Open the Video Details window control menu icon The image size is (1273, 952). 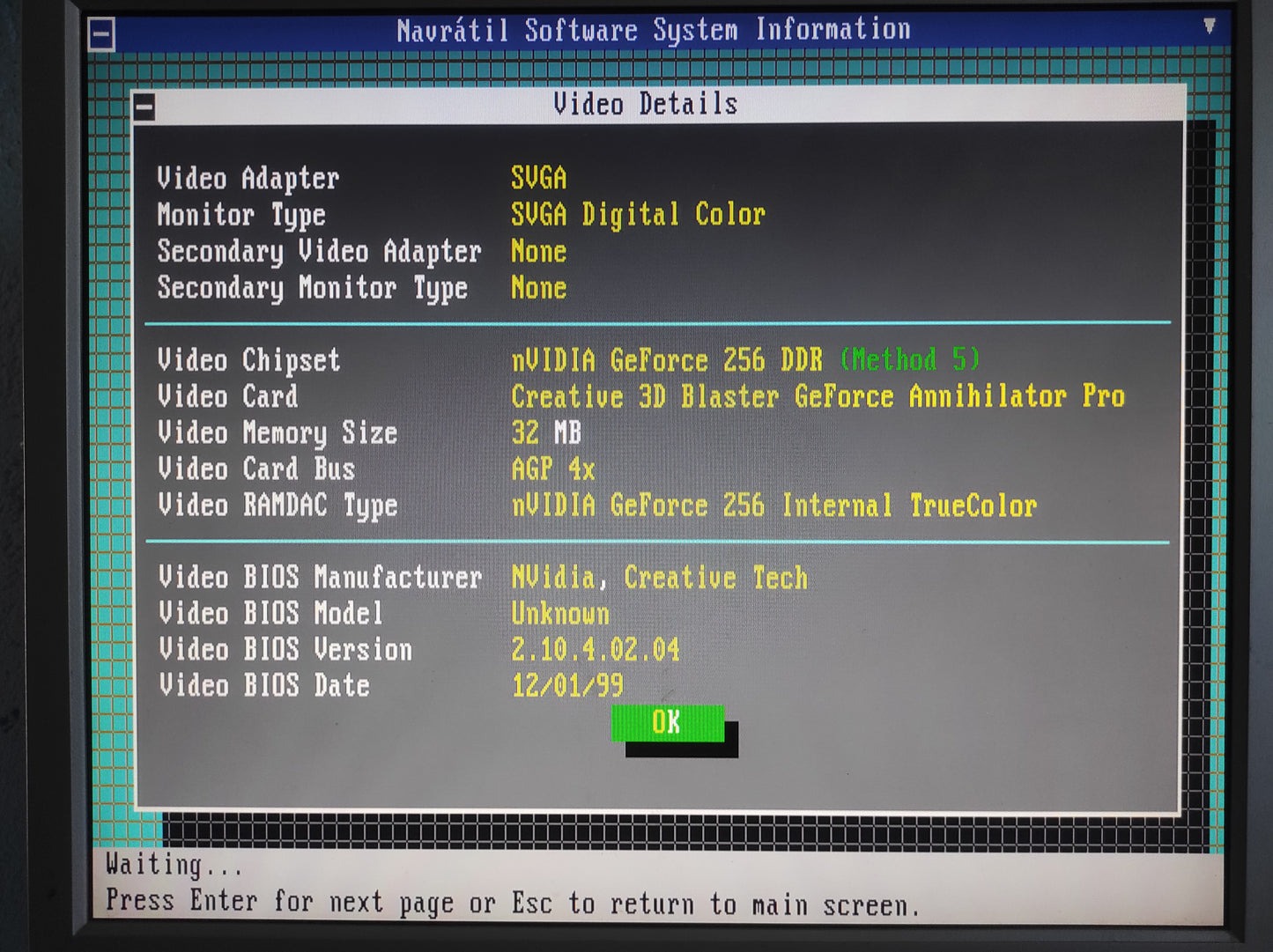click(x=144, y=105)
